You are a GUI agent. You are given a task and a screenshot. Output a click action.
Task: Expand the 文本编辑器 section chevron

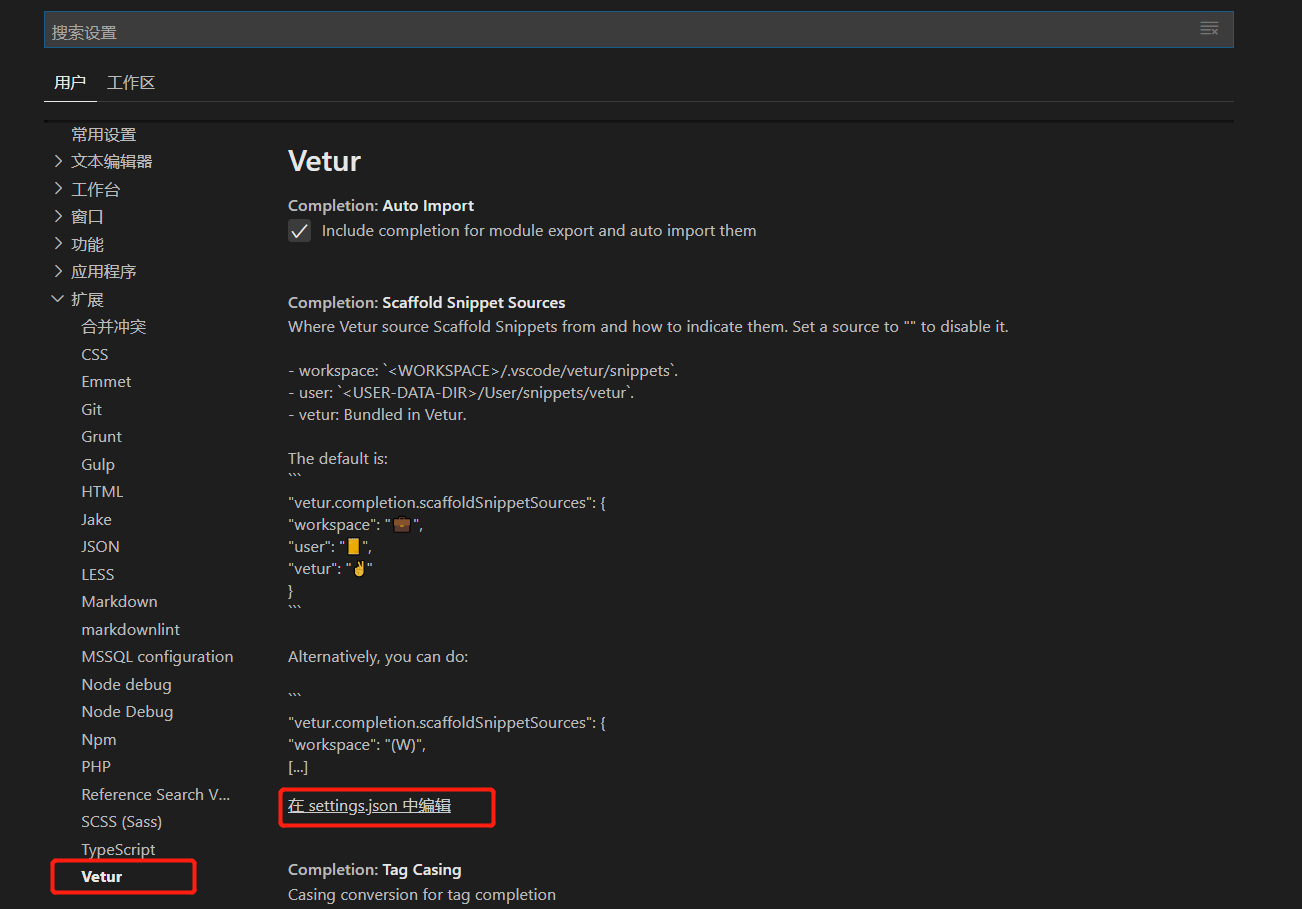[x=58, y=161]
